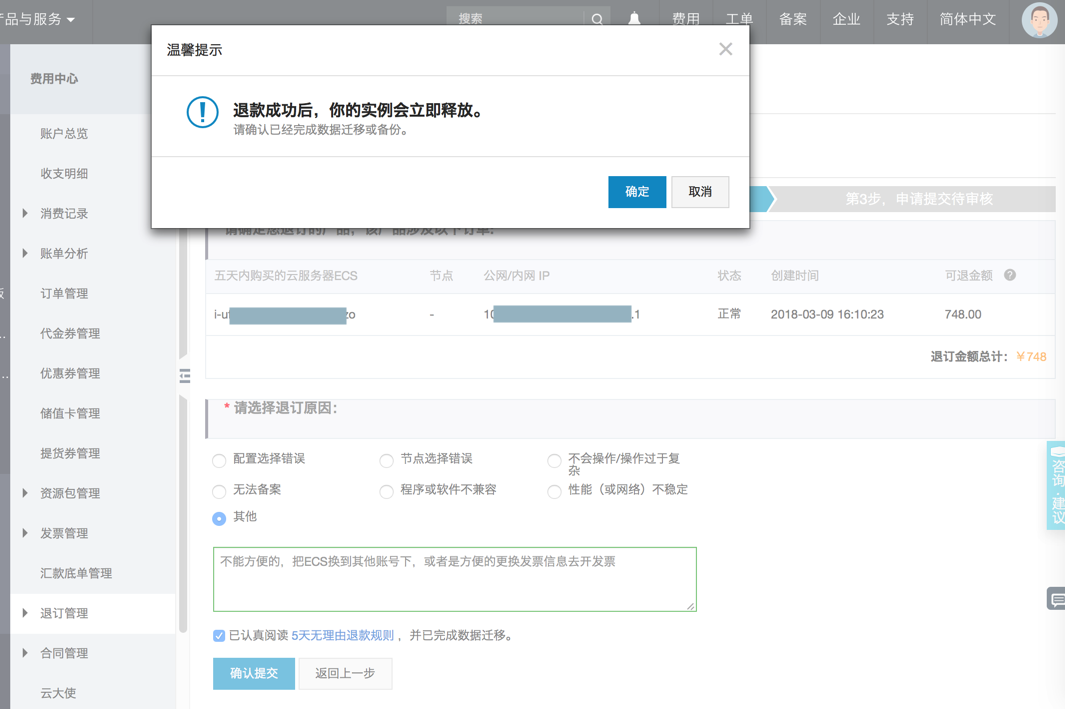
Task: Click creation time 2018-03-09 16:10:23
Action: tap(827, 314)
